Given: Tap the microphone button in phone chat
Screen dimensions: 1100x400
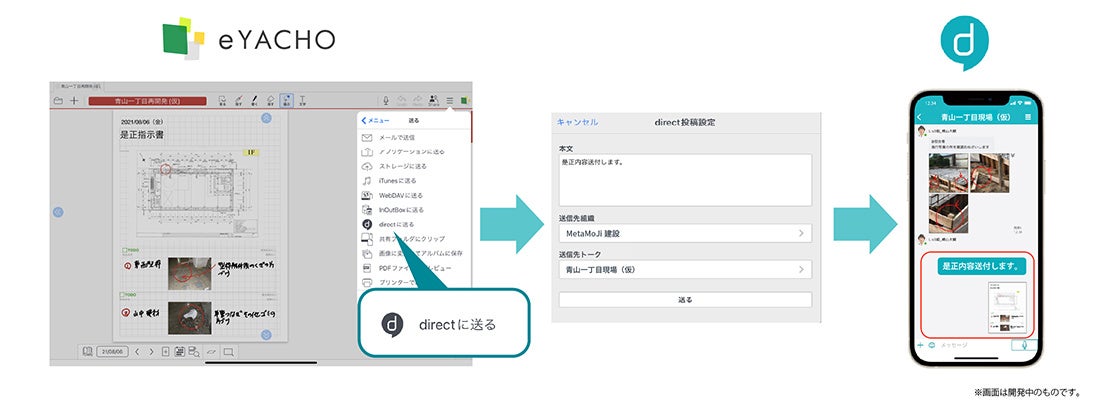Looking at the screenshot, I should (1024, 345).
